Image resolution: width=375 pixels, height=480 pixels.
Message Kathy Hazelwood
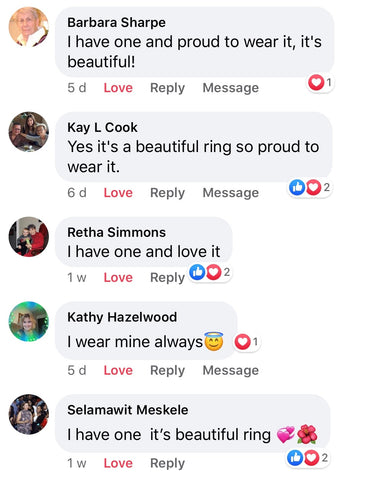pos(231,370)
